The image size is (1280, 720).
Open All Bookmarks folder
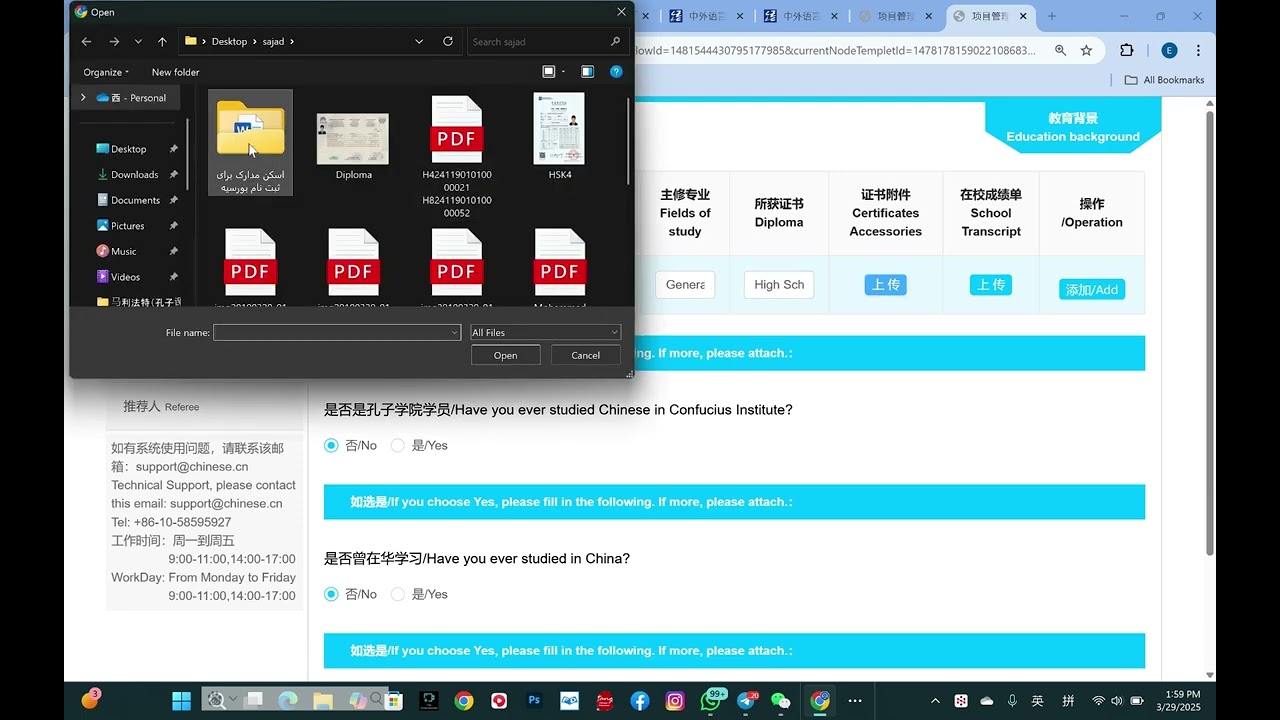tap(1164, 80)
